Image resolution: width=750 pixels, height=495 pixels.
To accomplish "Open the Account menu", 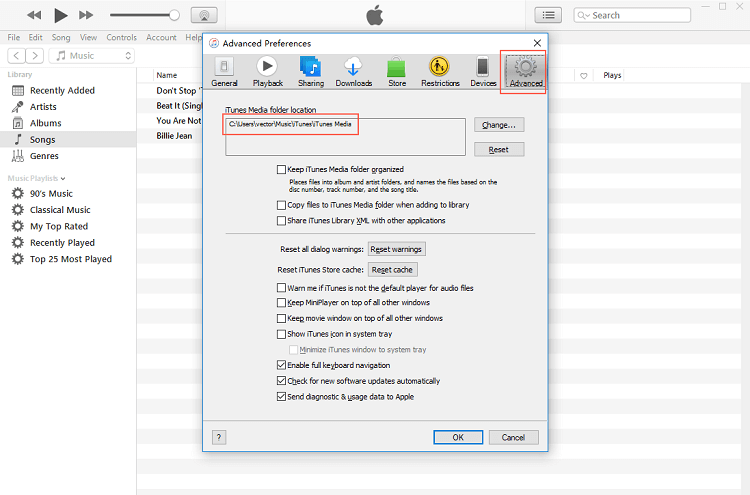I will coord(161,37).
